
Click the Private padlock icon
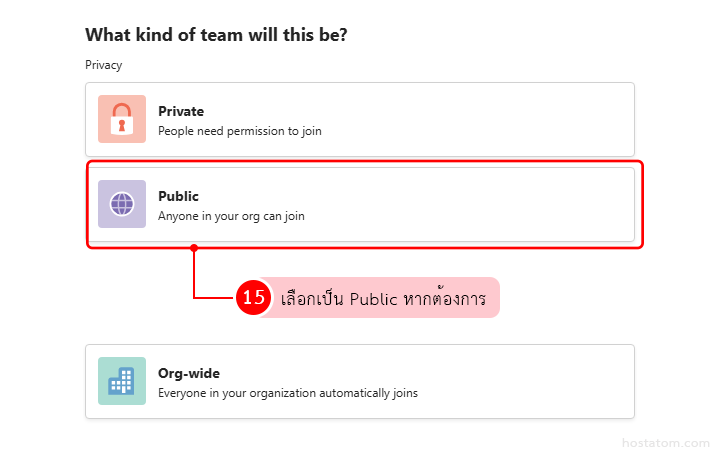(x=122, y=119)
